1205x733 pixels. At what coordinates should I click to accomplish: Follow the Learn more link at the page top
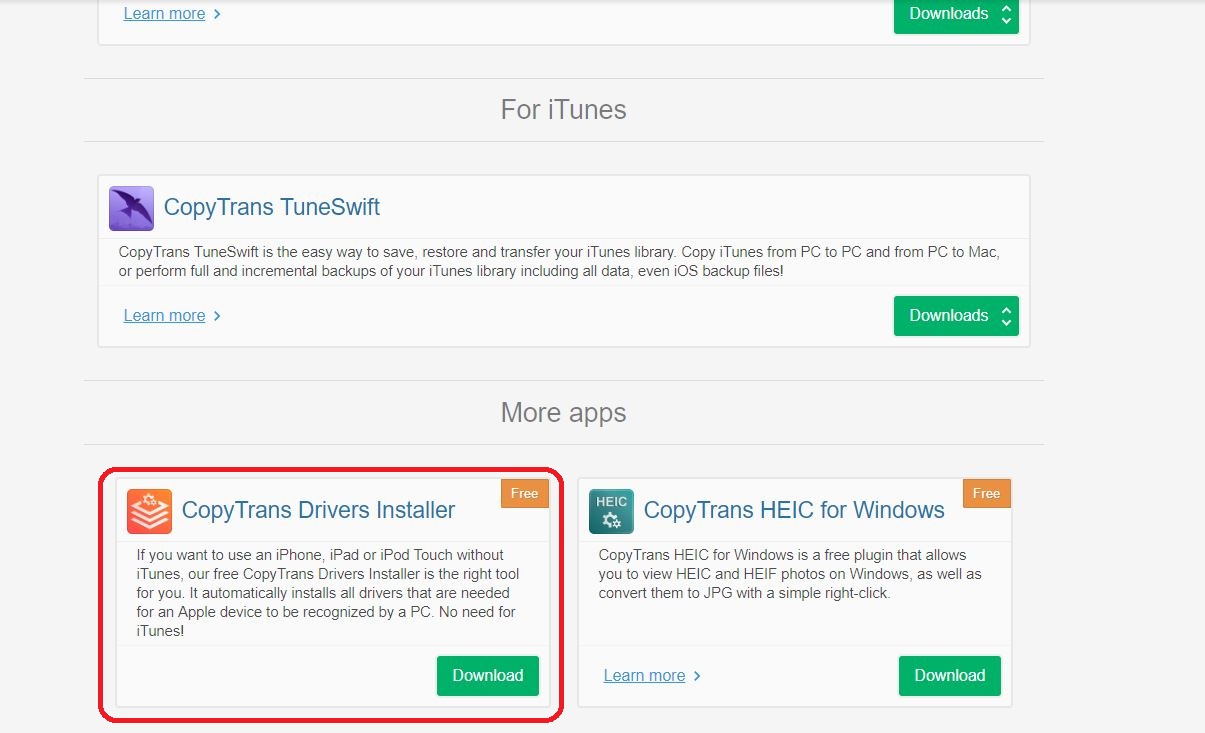(x=164, y=14)
